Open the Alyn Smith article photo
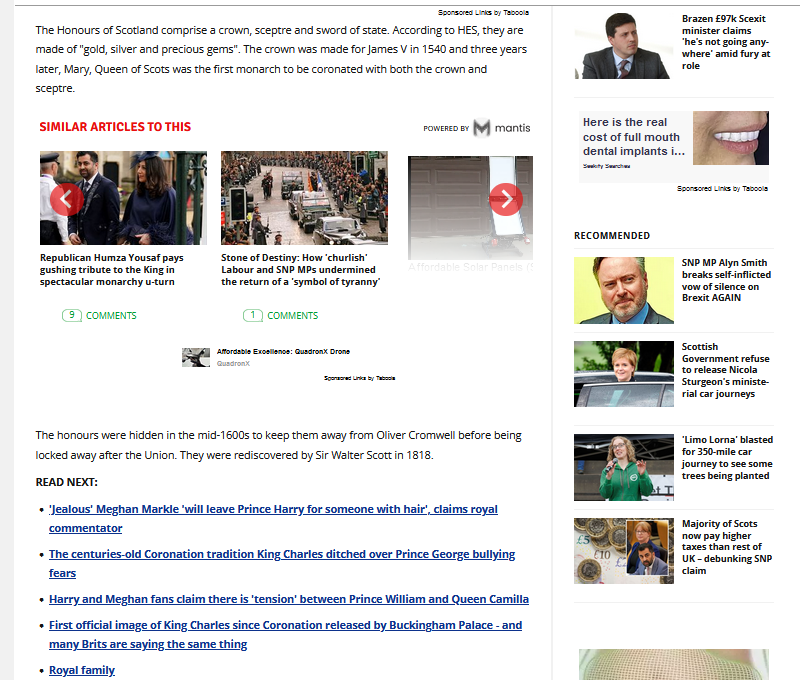The width and height of the screenshot is (800, 680). pyautogui.click(x=623, y=290)
